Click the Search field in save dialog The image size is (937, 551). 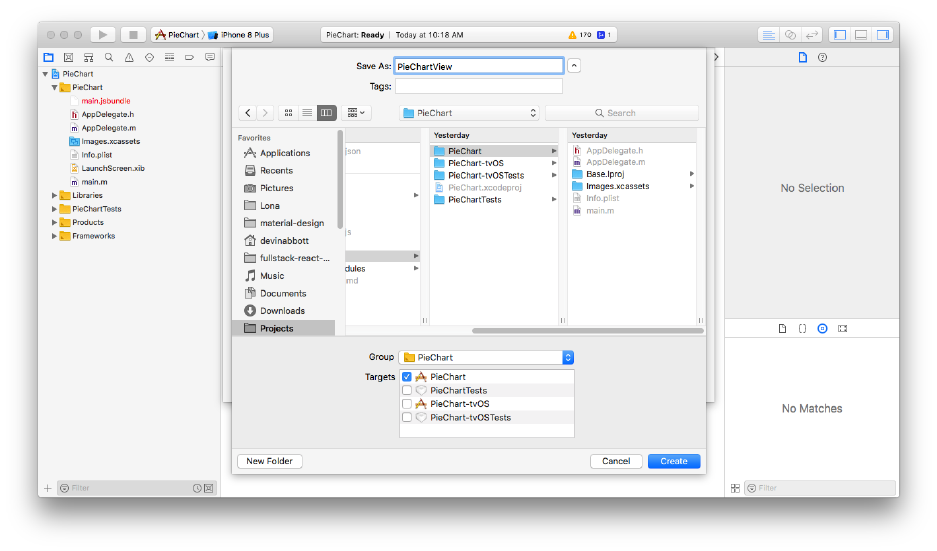[621, 113]
